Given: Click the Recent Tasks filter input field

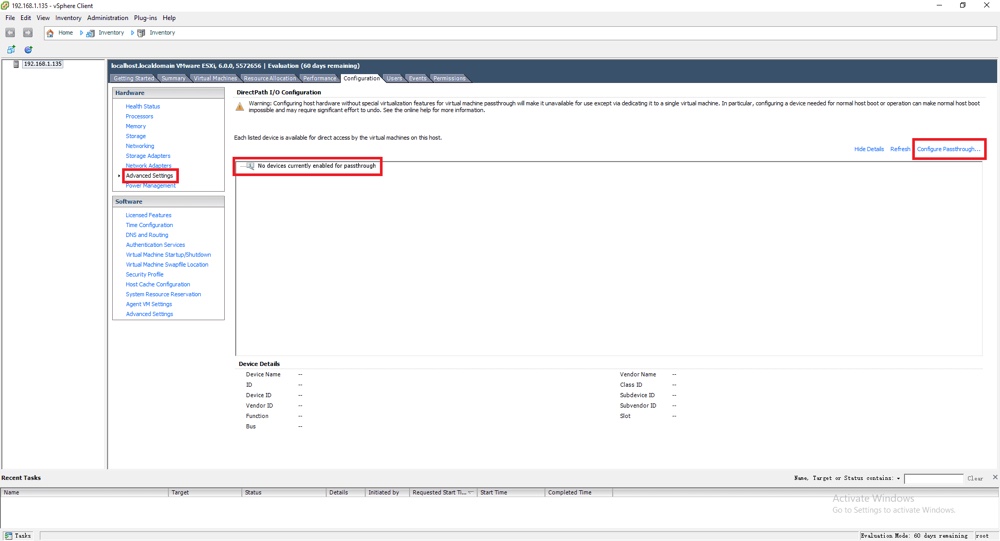Looking at the screenshot, I should tap(933, 478).
